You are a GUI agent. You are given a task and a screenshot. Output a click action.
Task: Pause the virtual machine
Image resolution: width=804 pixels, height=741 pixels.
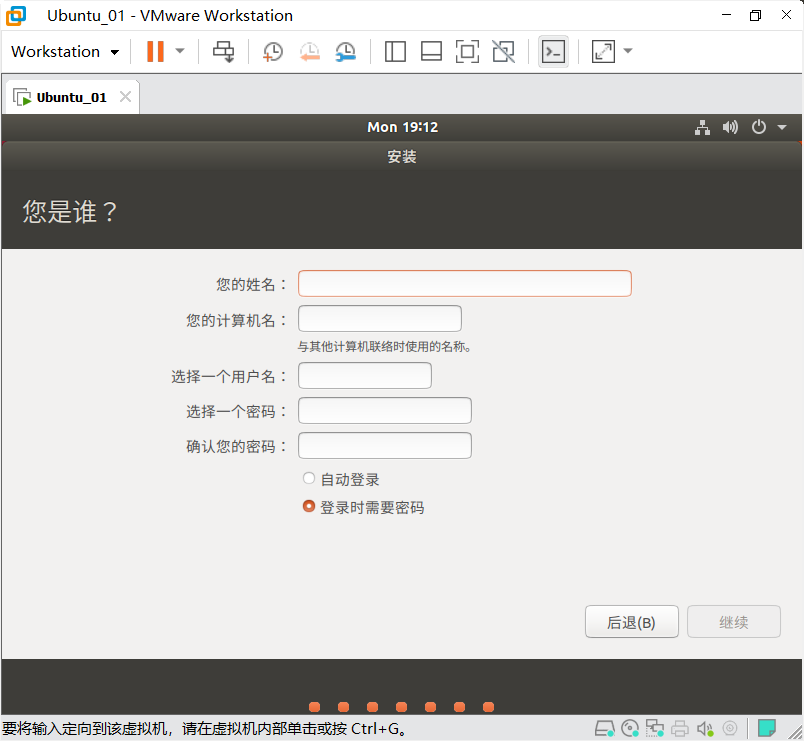click(155, 52)
